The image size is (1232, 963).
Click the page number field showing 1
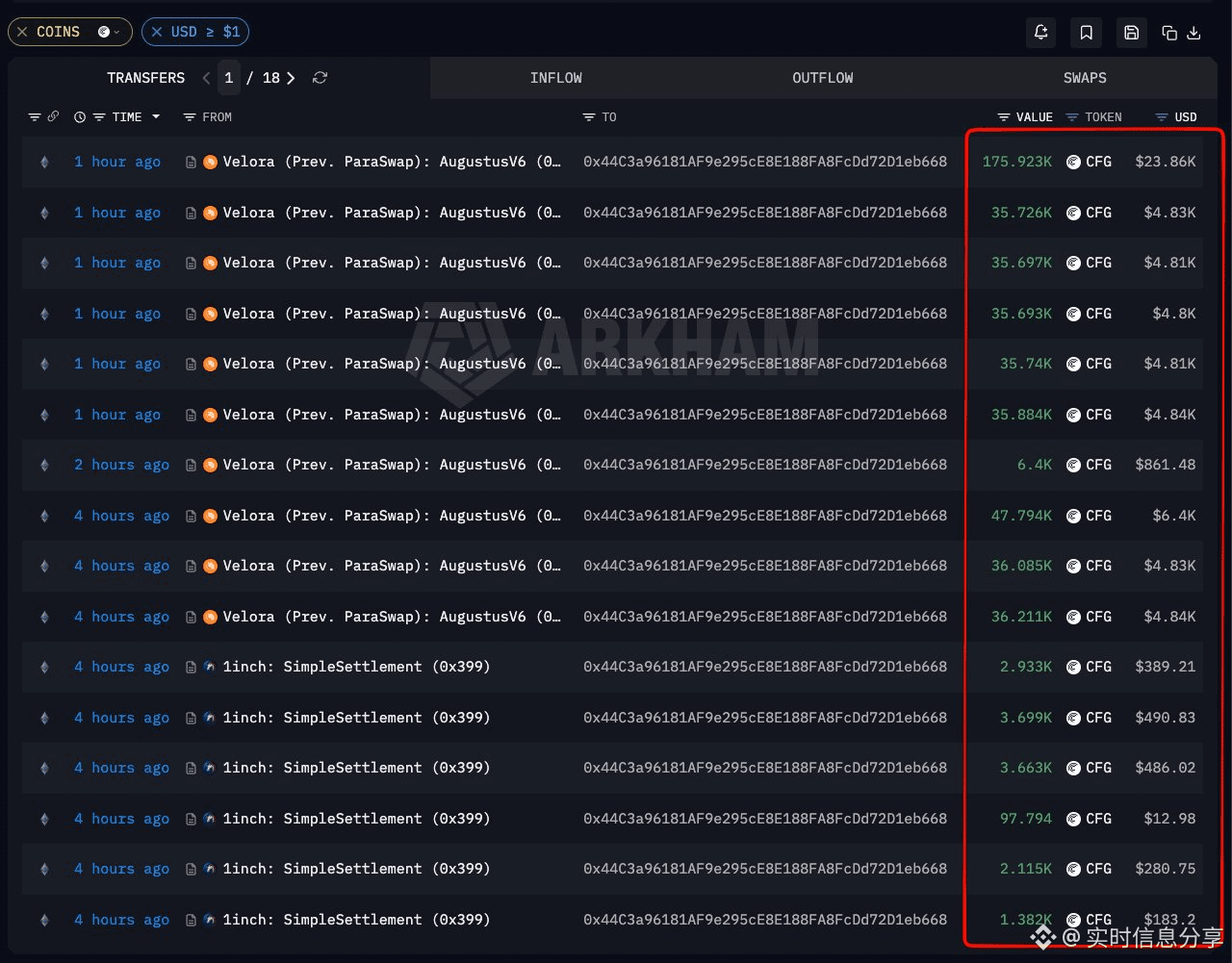(228, 78)
